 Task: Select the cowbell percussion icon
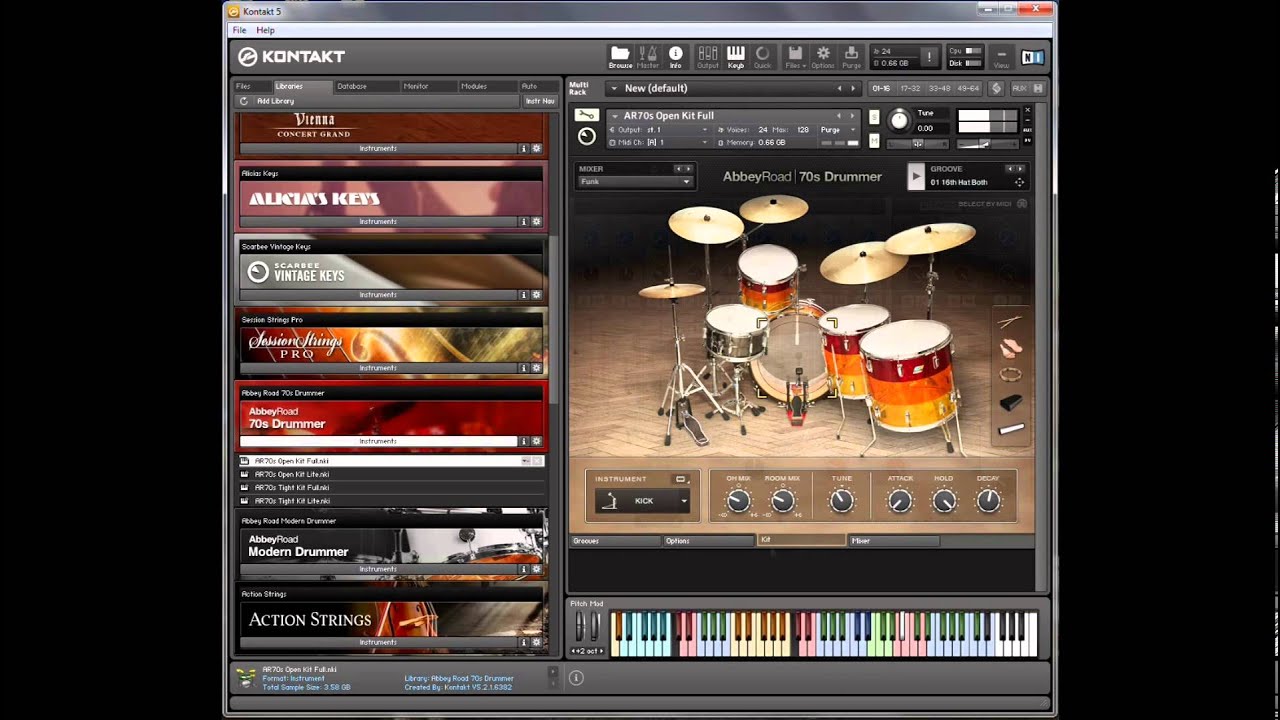pyautogui.click(x=1011, y=402)
